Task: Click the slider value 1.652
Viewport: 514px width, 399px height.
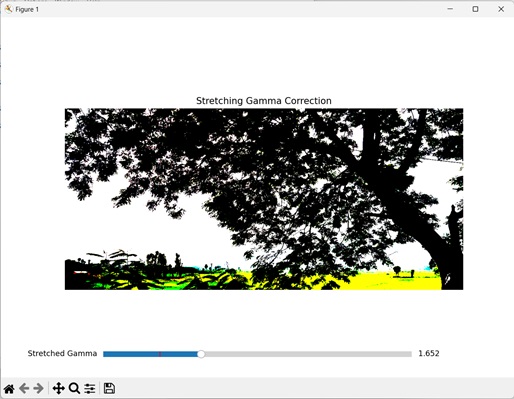Action: (x=429, y=353)
